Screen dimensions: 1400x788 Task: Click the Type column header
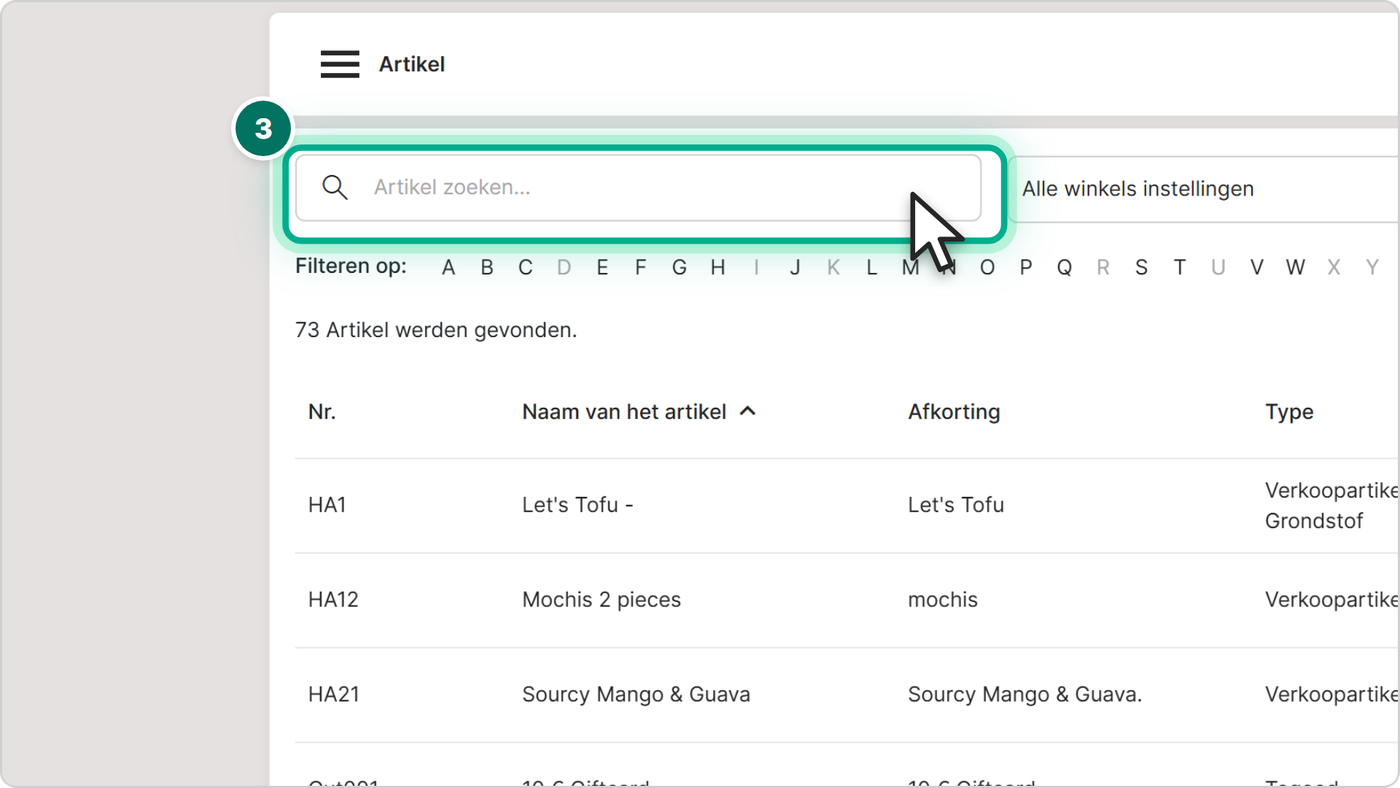tap(1289, 411)
